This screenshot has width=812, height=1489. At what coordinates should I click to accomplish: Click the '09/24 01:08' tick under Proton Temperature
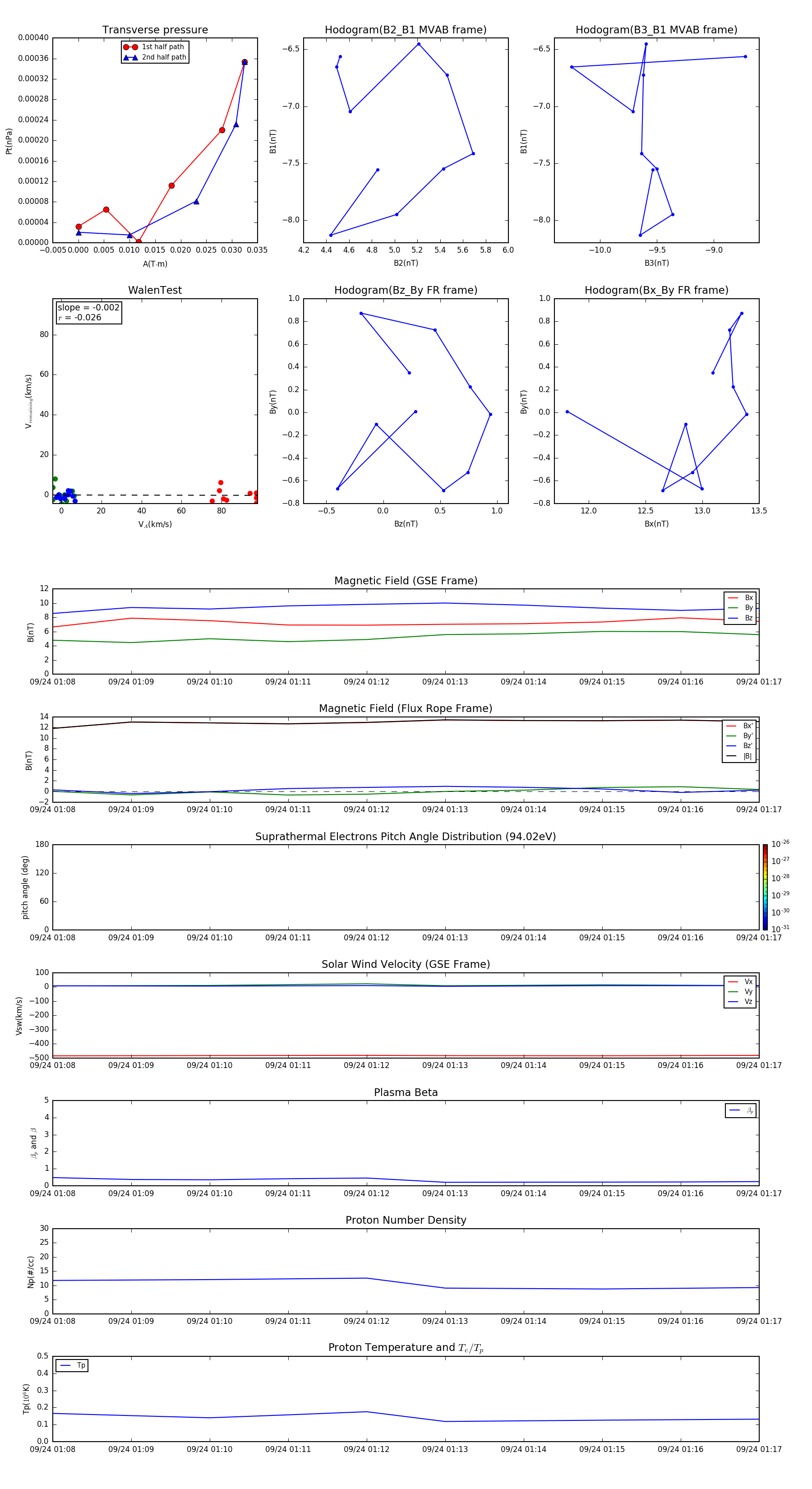(53, 1449)
